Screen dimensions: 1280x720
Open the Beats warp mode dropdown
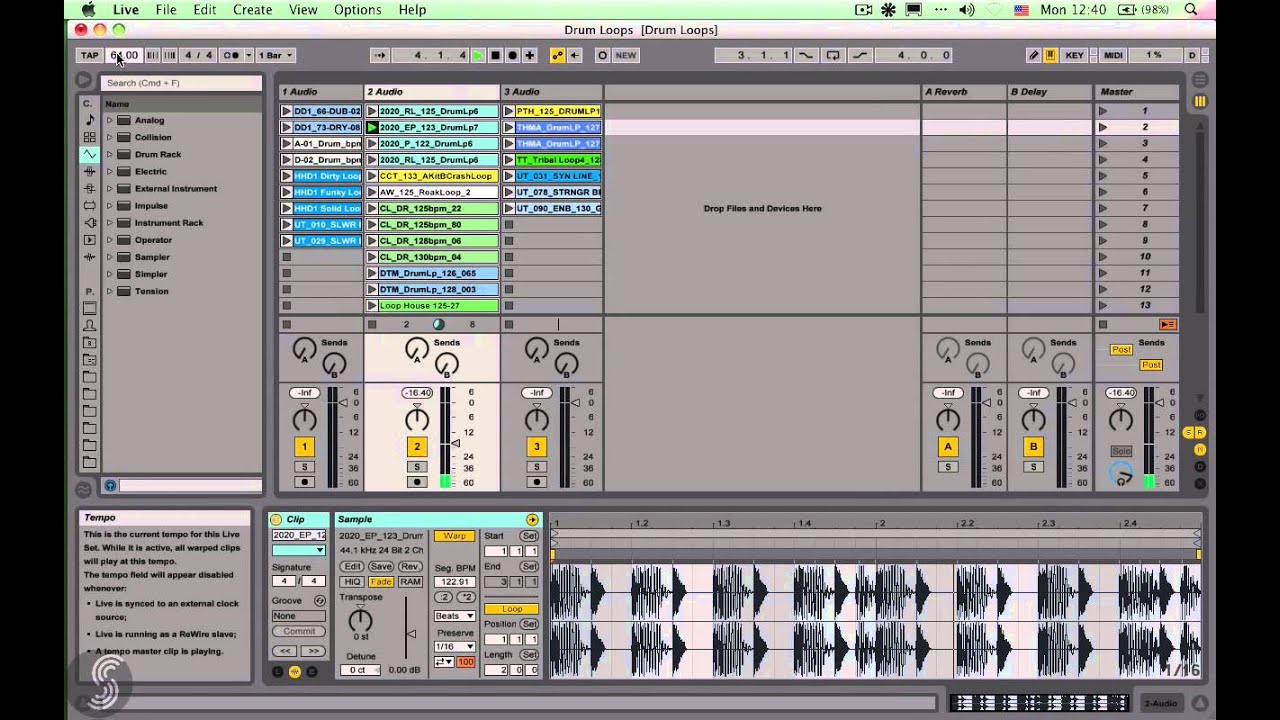click(x=455, y=616)
